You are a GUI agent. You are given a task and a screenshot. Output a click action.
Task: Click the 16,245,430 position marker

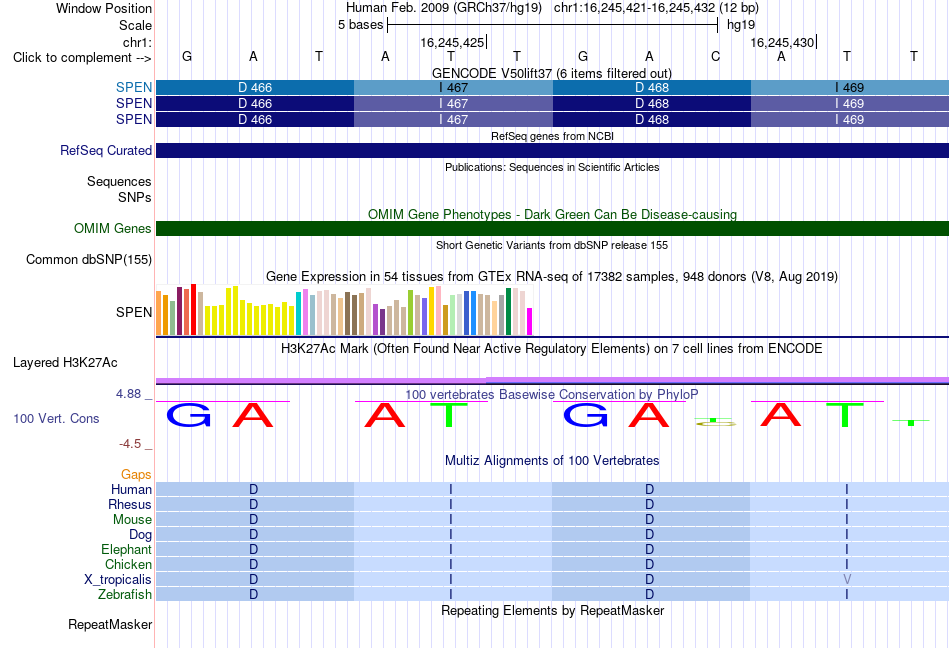pos(783,42)
